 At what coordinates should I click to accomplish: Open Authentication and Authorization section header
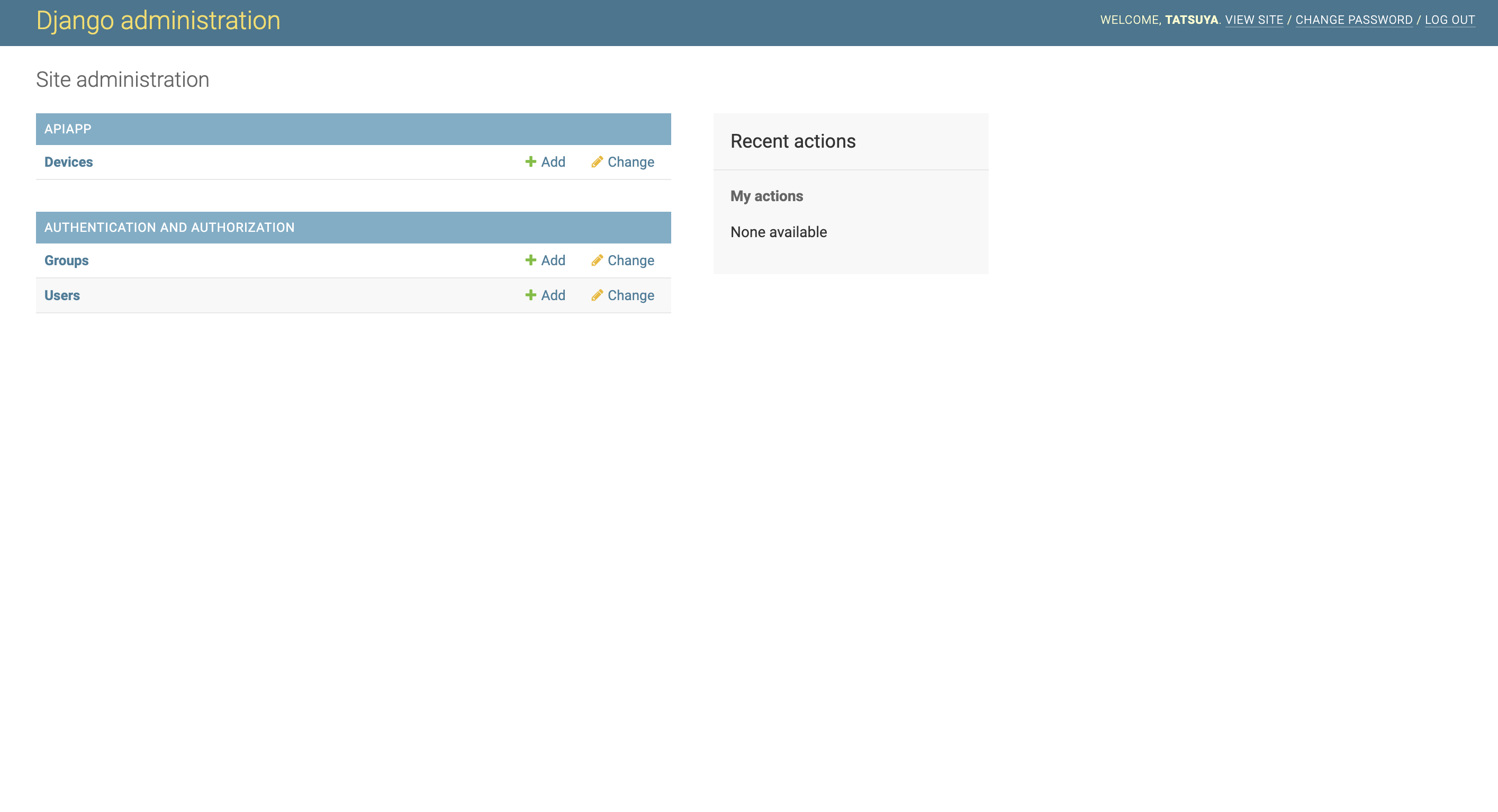[169, 228]
